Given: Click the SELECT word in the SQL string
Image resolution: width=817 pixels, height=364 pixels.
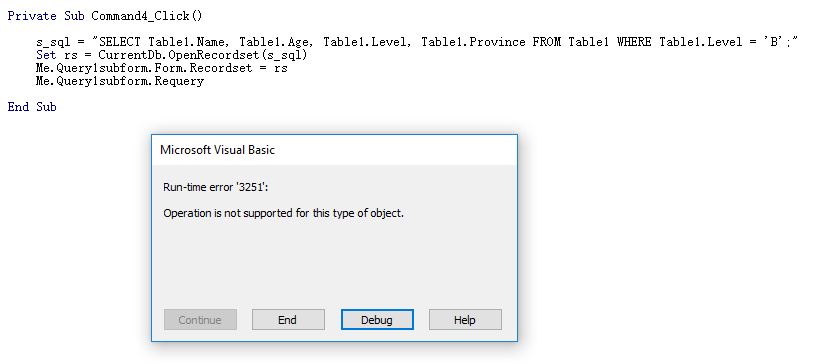Looking at the screenshot, I should tap(120, 42).
